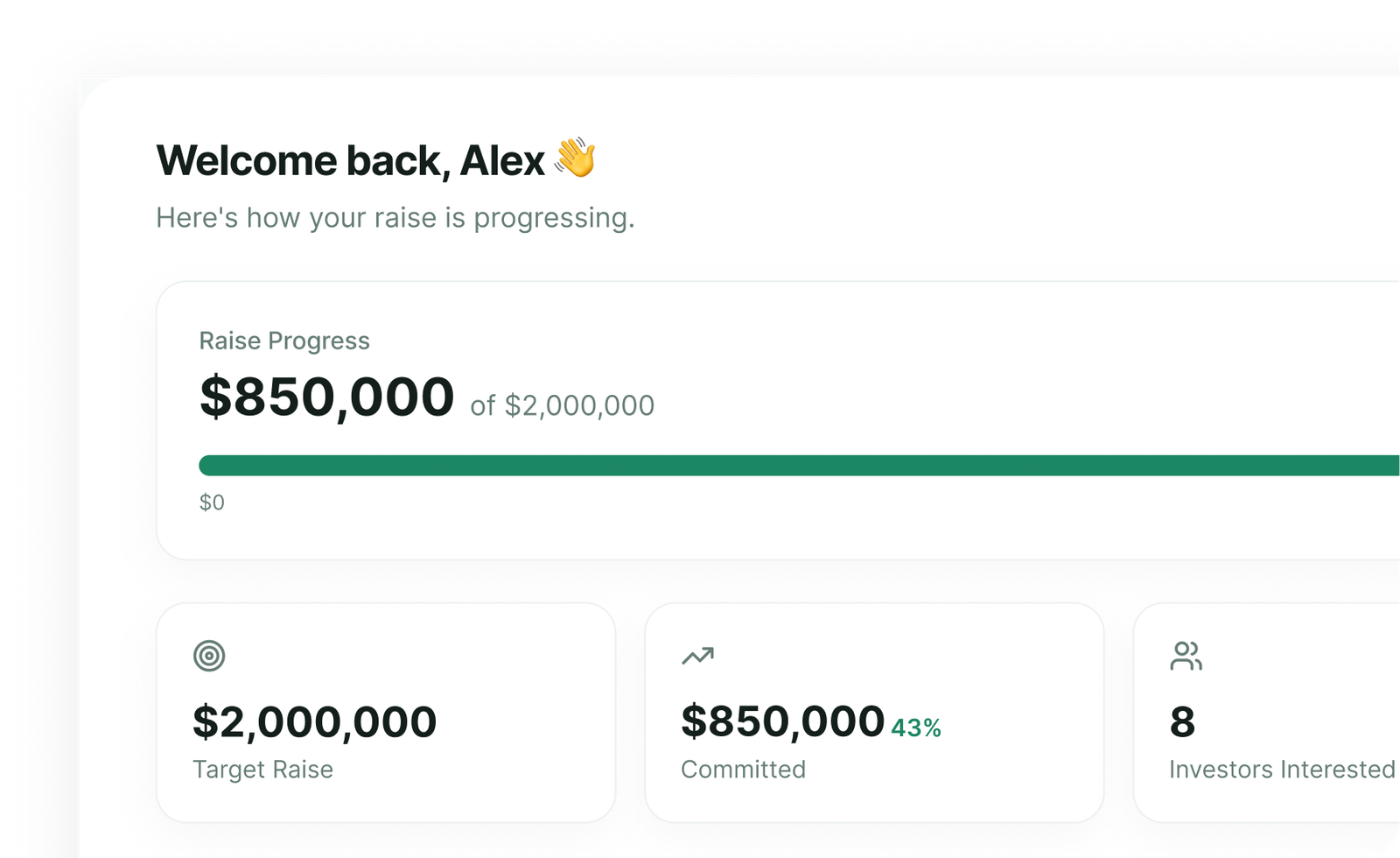Click the $850,000 value above Committed

pyautogui.click(x=782, y=722)
